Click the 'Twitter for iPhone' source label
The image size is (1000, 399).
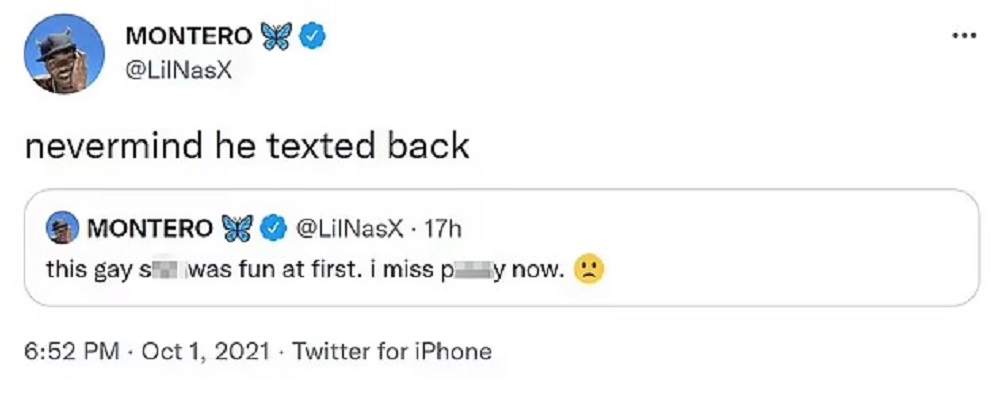pyautogui.click(x=392, y=351)
